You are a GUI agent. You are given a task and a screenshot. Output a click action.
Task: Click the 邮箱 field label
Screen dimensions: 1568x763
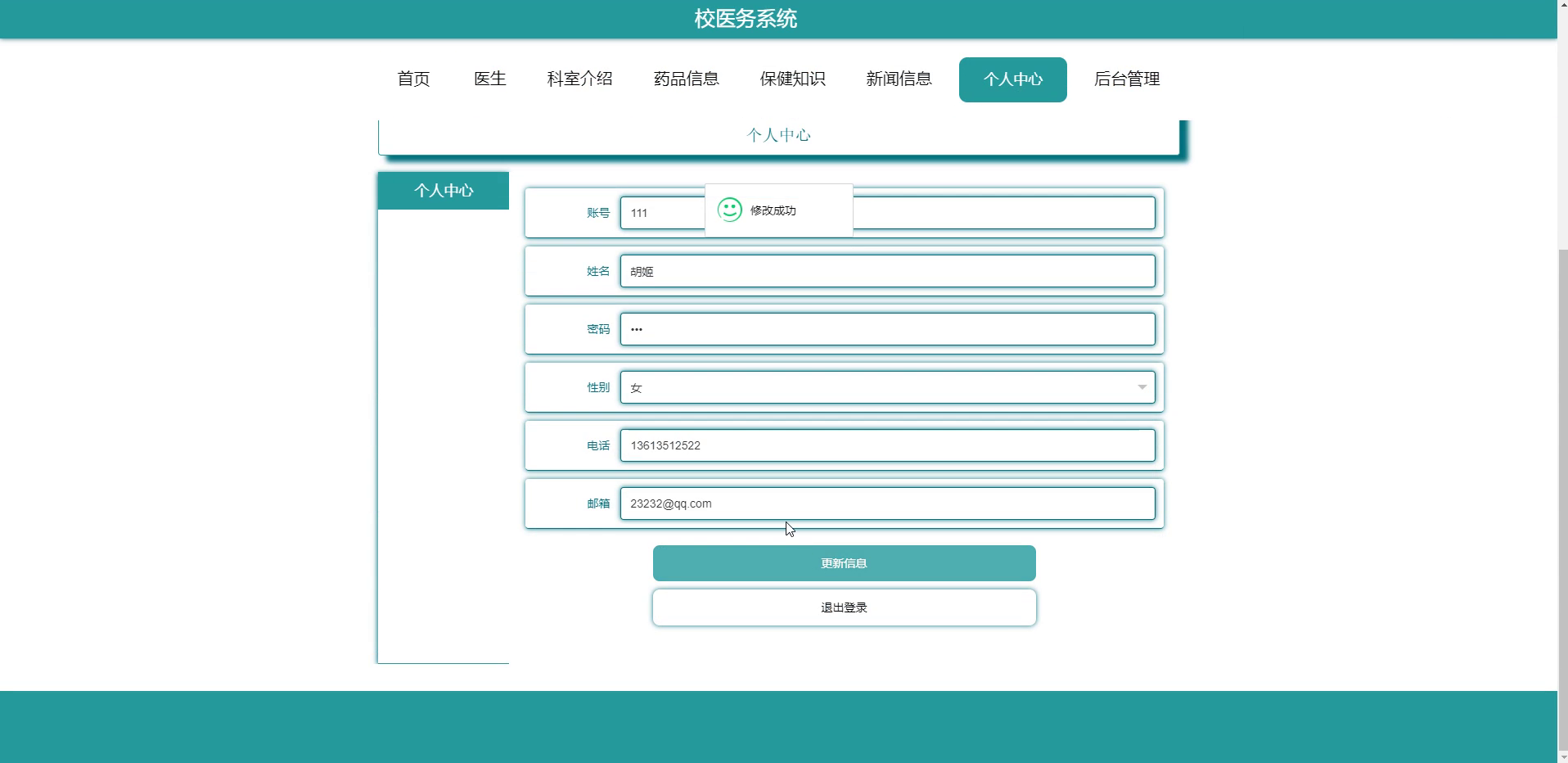coord(598,503)
